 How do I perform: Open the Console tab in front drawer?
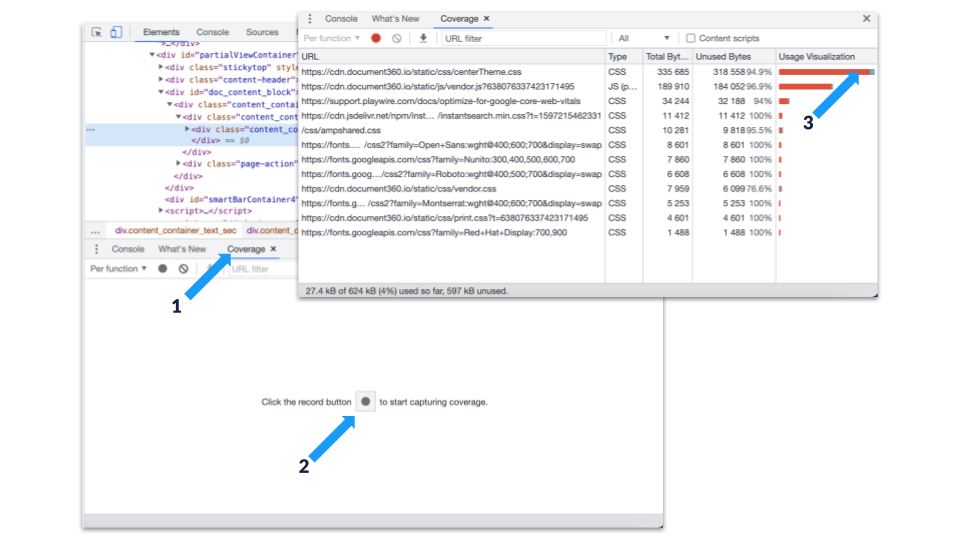pos(341,18)
